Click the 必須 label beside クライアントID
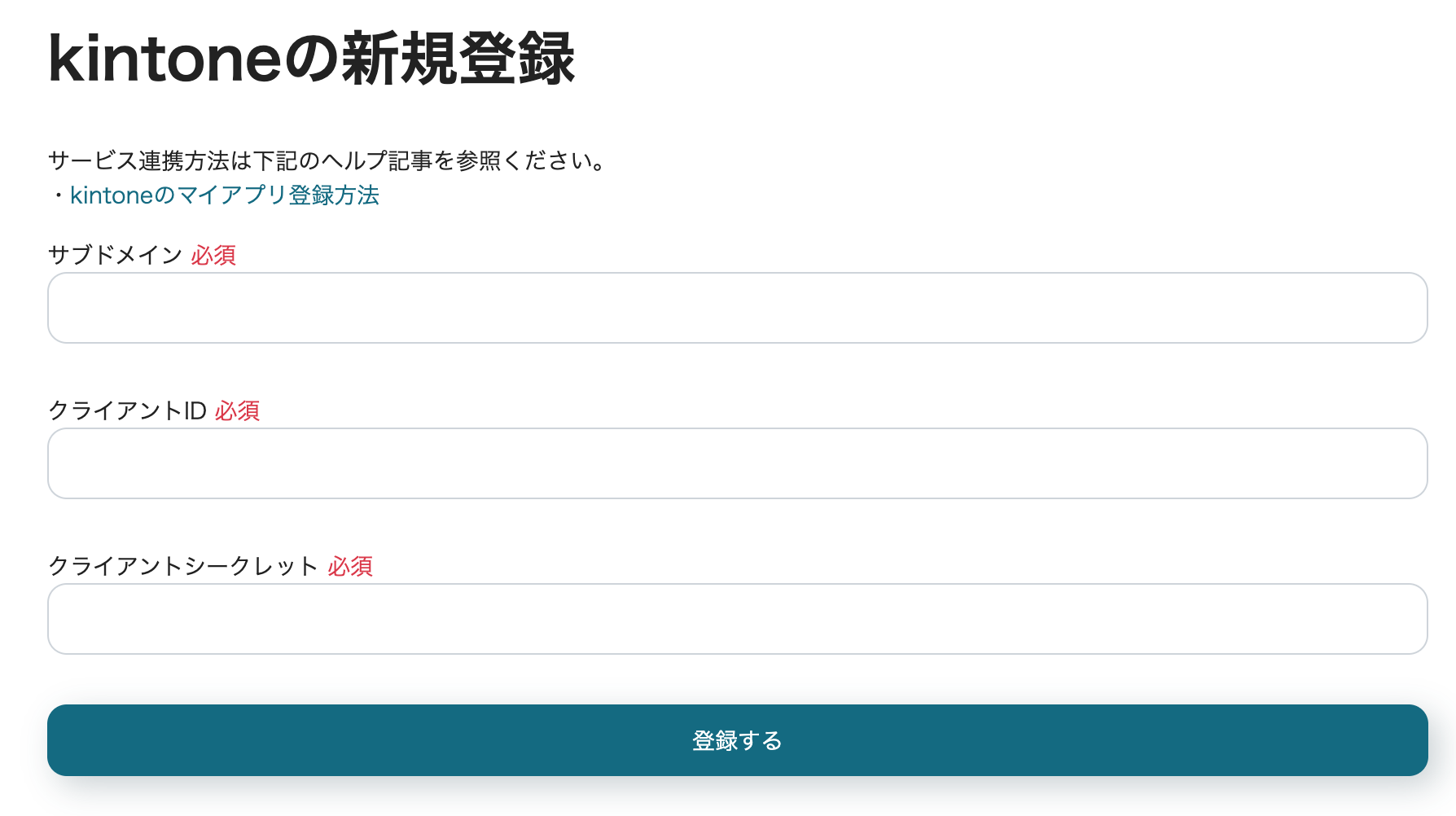Viewport: 1456px width, 816px height. [238, 412]
